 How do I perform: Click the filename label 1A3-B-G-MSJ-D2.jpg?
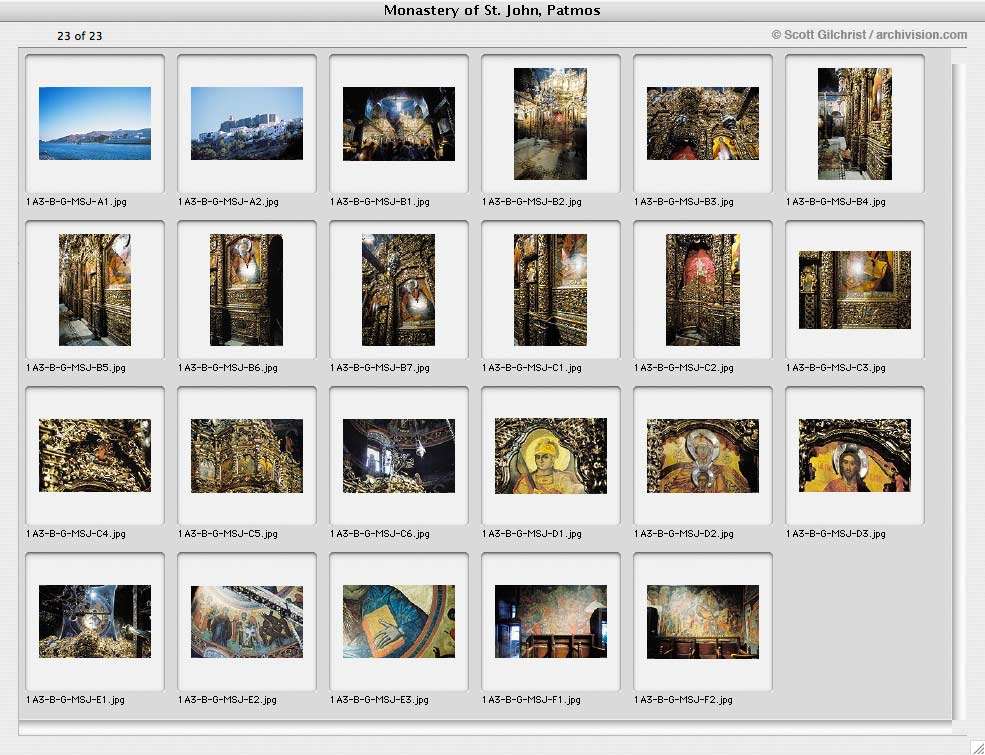click(x=684, y=533)
